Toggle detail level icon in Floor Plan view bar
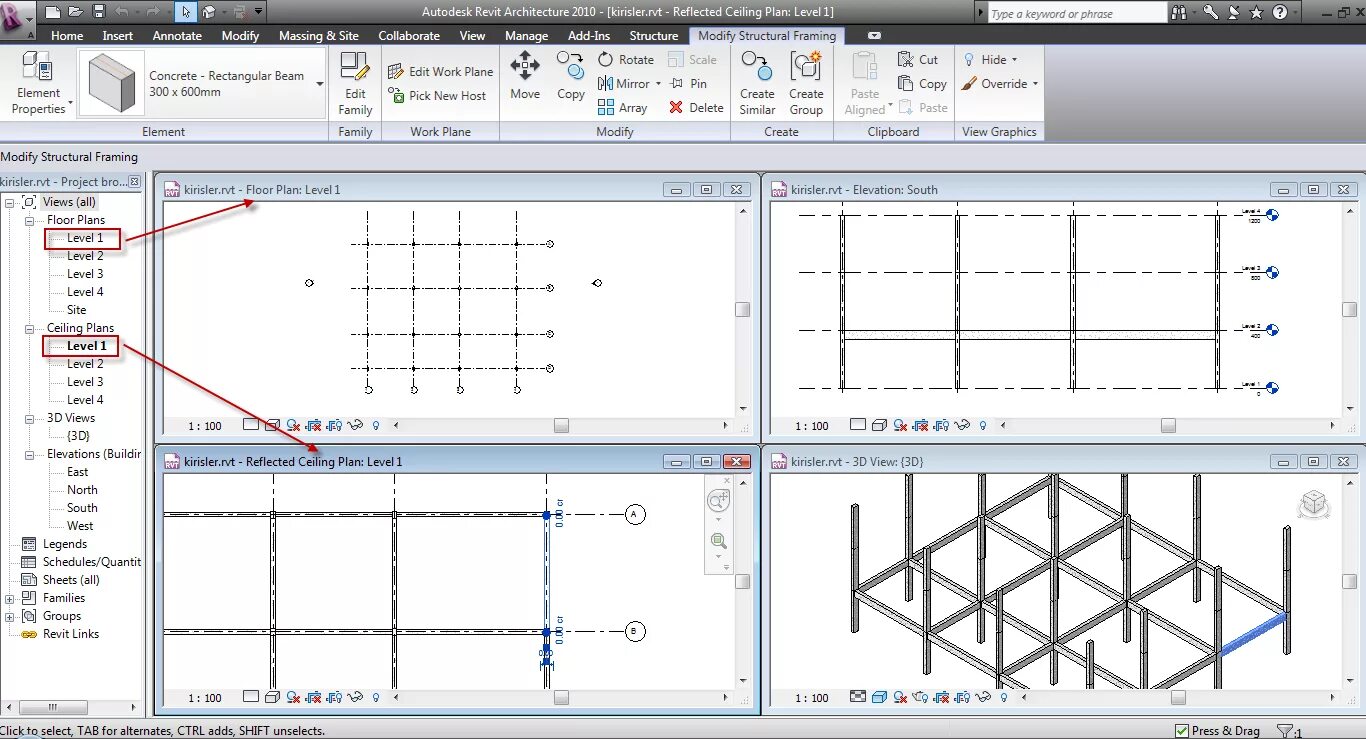This screenshot has width=1366, height=739. point(250,425)
